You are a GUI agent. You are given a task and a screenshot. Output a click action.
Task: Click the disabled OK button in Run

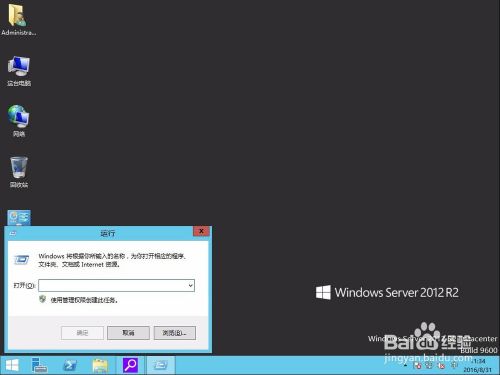coord(82,333)
